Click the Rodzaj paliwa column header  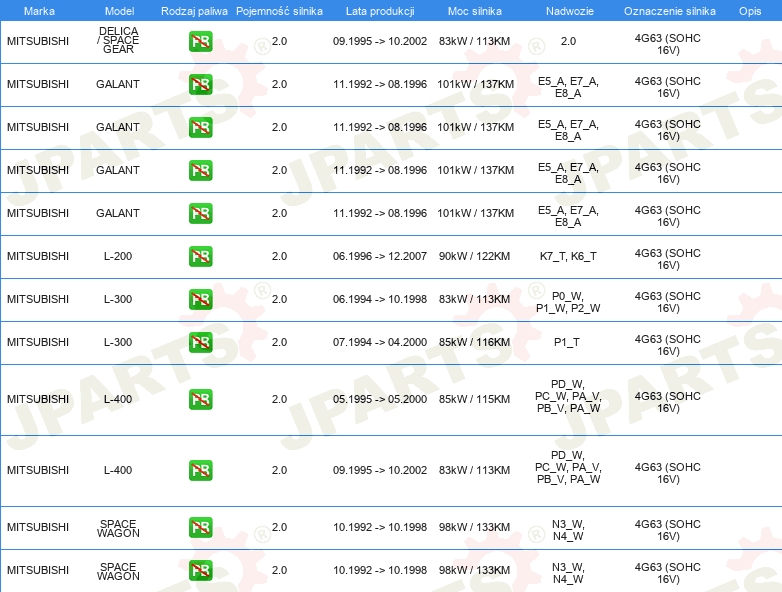pyautogui.click(x=194, y=11)
